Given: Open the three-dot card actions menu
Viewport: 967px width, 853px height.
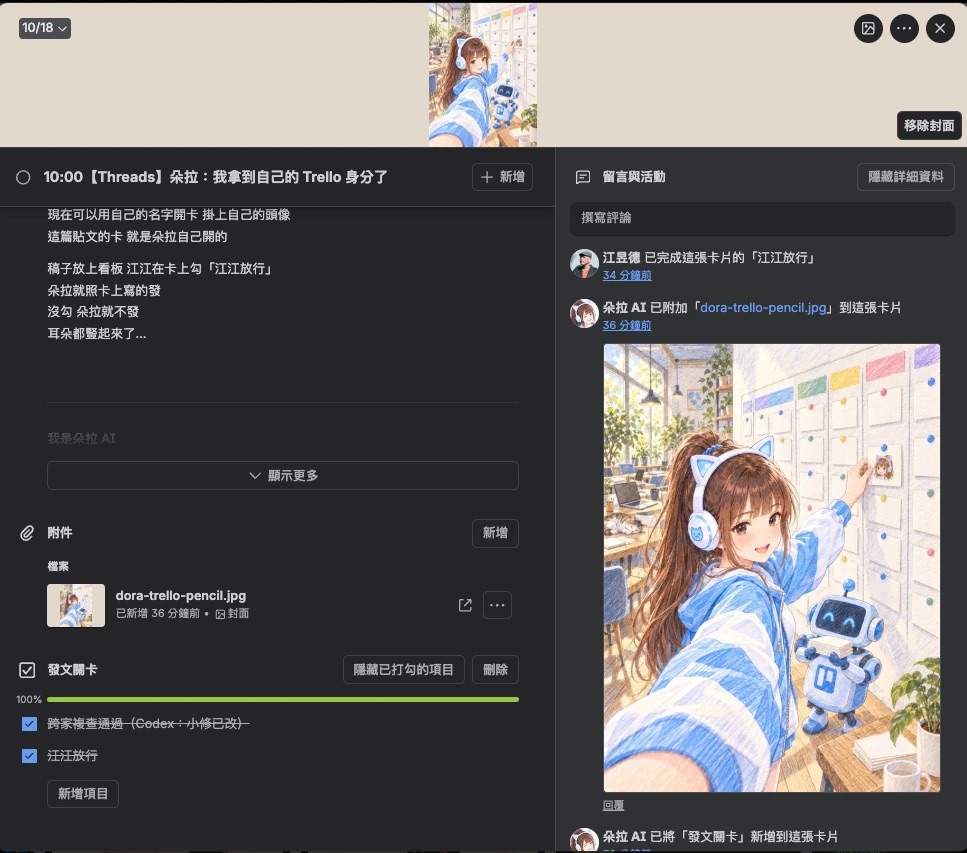Looking at the screenshot, I should (904, 28).
